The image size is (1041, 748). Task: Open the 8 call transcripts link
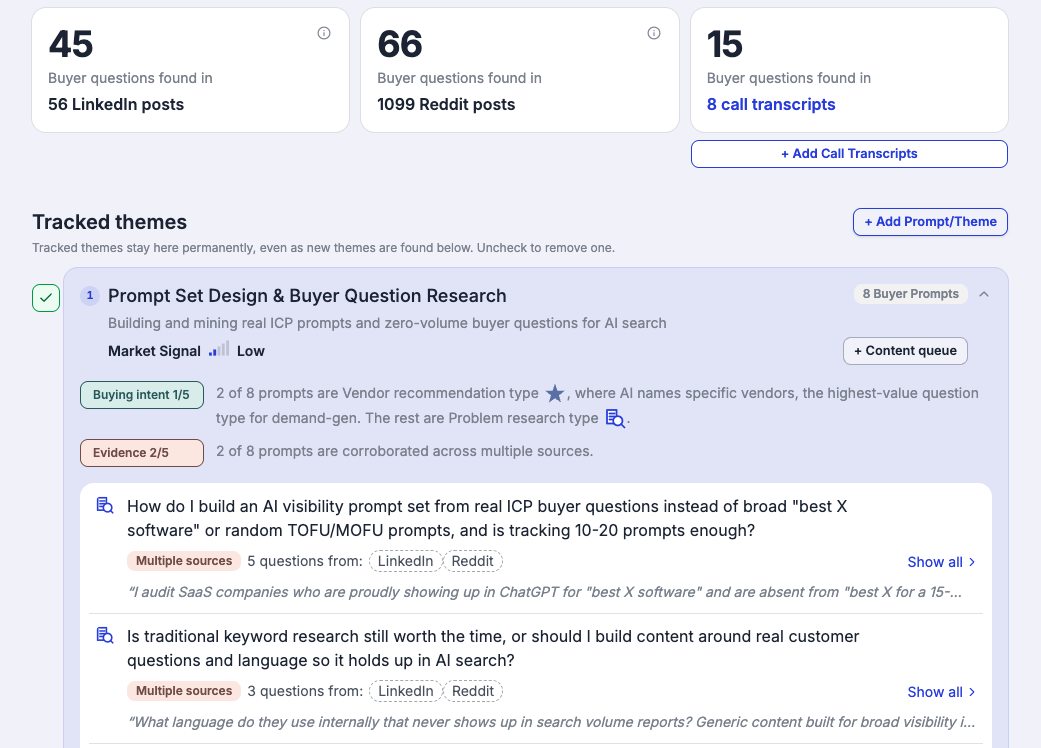pyautogui.click(x=771, y=104)
